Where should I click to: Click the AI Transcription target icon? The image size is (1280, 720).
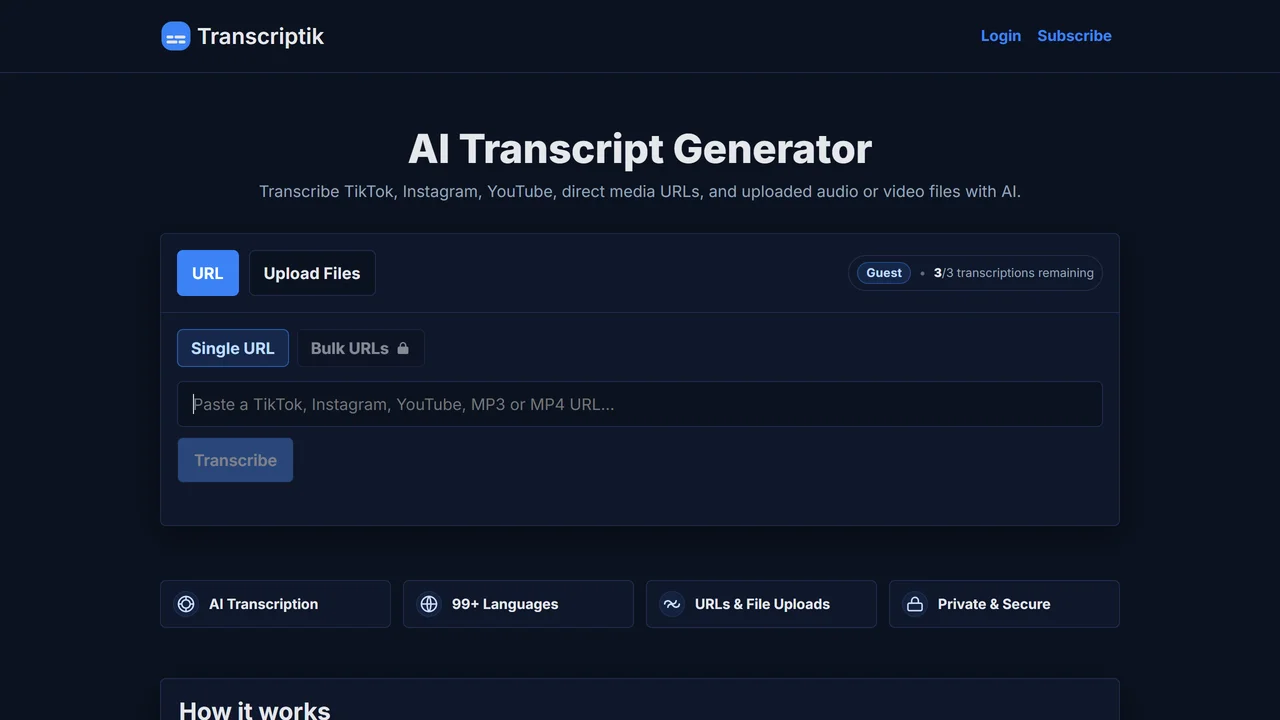186,604
